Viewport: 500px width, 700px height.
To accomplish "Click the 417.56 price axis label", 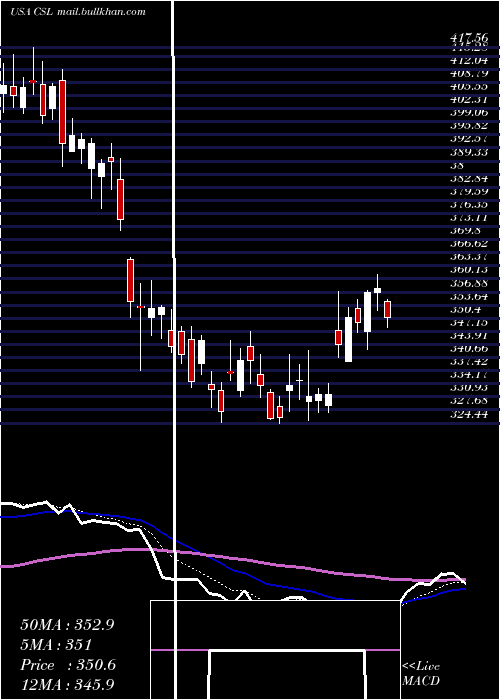I will [x=468, y=40].
